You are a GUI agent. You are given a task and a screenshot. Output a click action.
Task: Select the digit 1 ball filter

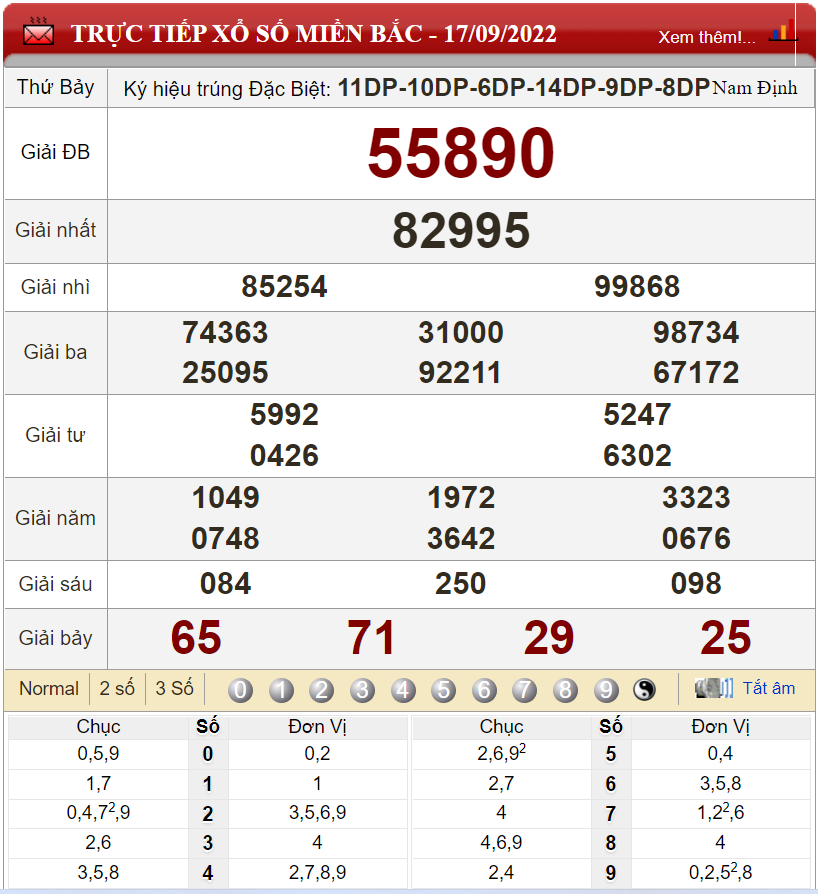[281, 690]
